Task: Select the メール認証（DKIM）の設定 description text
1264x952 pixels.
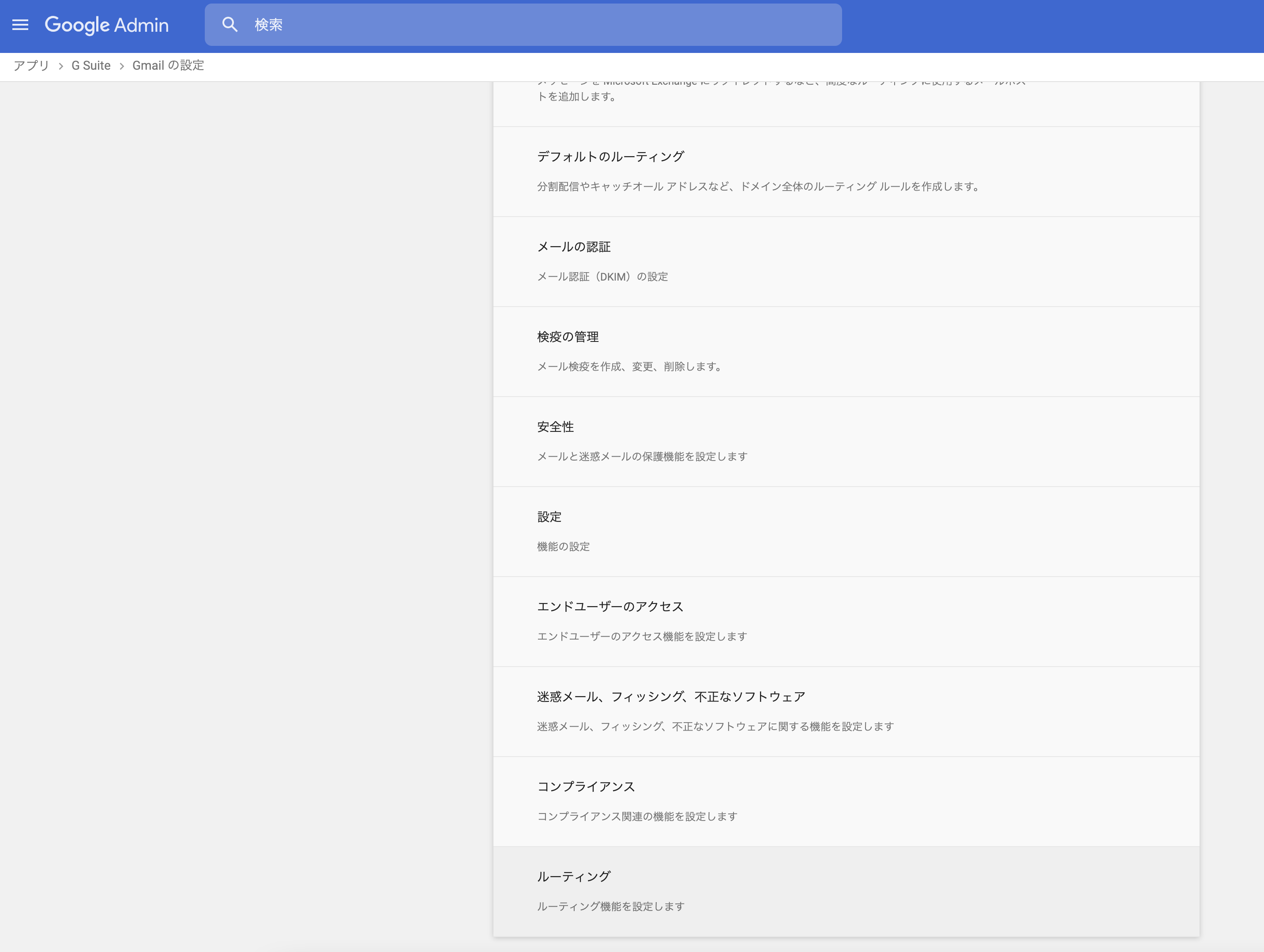Action: [602, 277]
